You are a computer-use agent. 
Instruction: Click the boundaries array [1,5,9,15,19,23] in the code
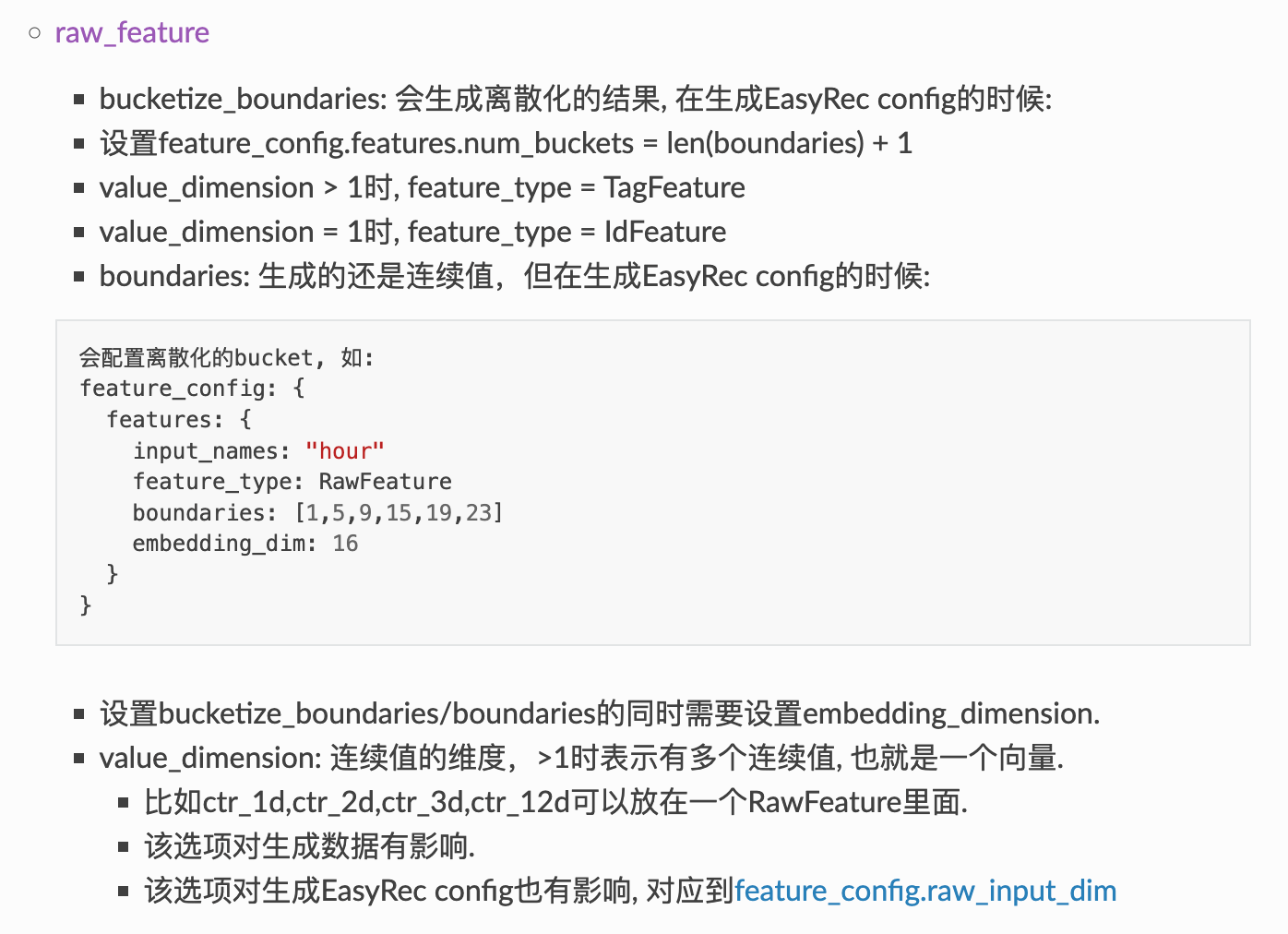[399, 512]
